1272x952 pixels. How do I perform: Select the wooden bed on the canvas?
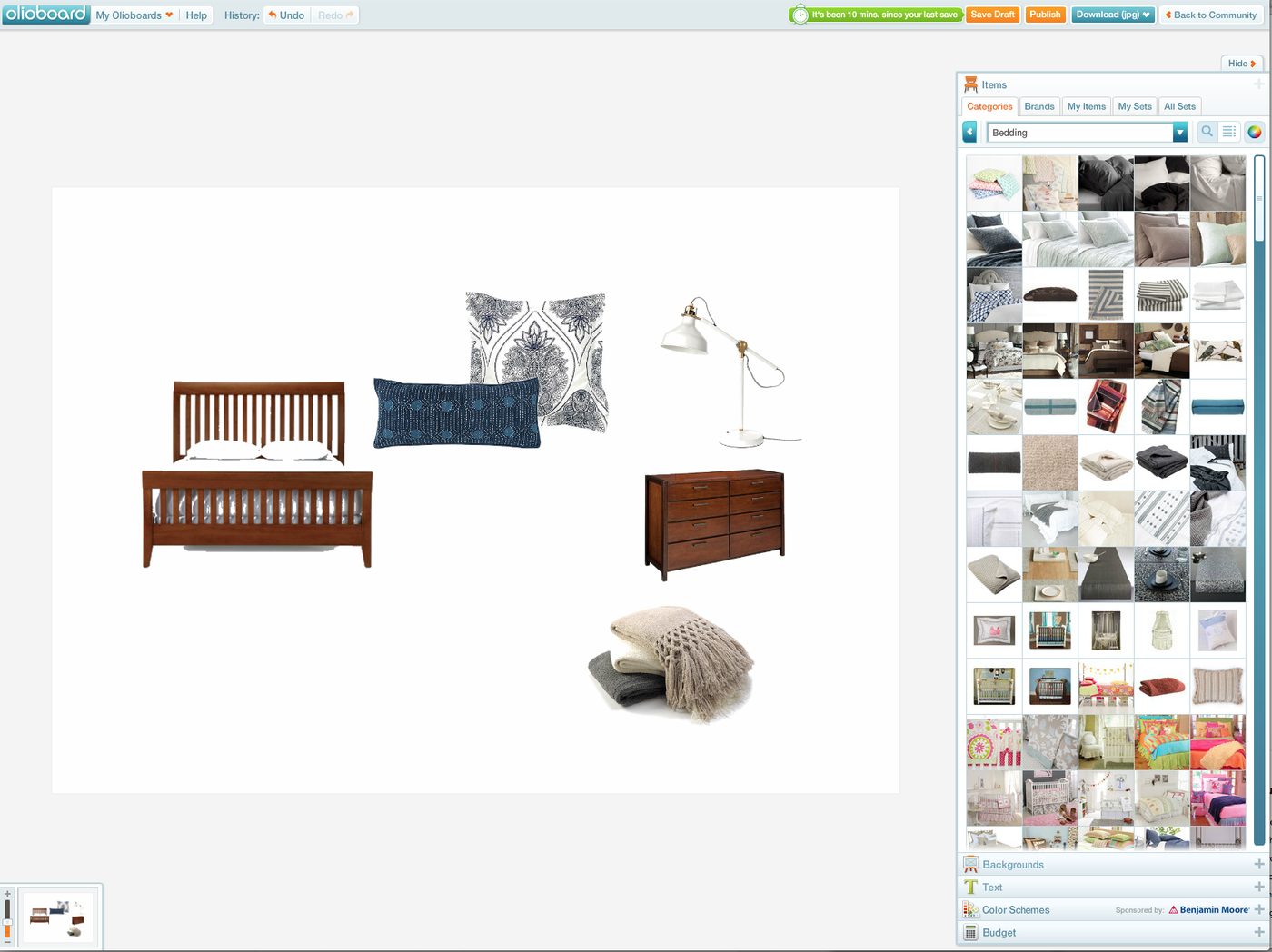pyautogui.click(x=257, y=474)
